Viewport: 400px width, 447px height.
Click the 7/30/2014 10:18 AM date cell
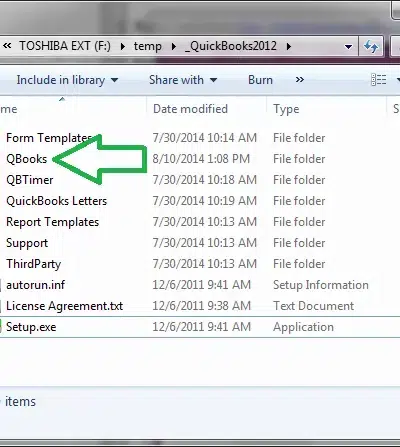(x=205, y=180)
